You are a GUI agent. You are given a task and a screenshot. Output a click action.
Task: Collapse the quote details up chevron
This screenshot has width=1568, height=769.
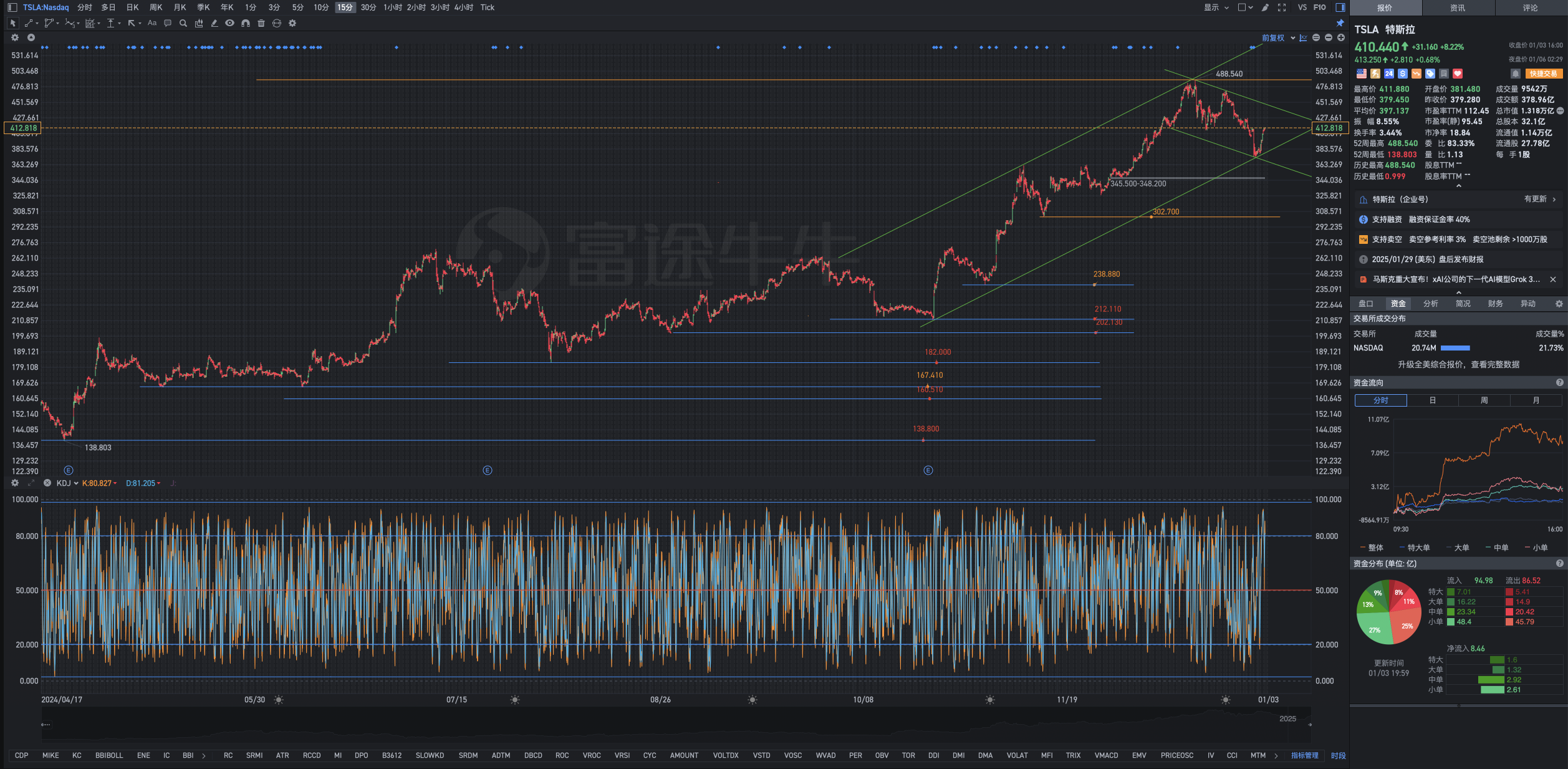[1458, 186]
